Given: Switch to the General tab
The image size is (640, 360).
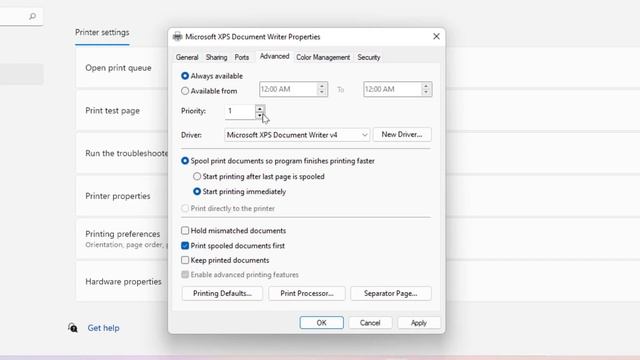Looking at the screenshot, I should (x=187, y=57).
